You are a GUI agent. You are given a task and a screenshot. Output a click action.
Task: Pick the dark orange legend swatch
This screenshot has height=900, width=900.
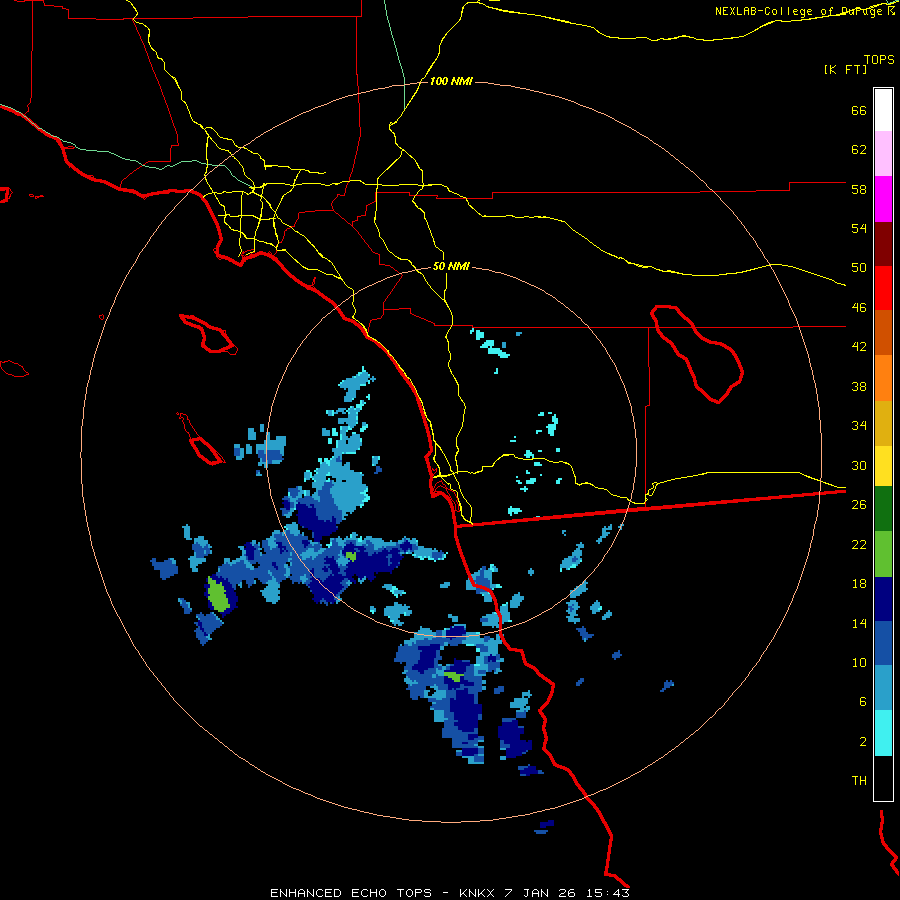coord(883,332)
